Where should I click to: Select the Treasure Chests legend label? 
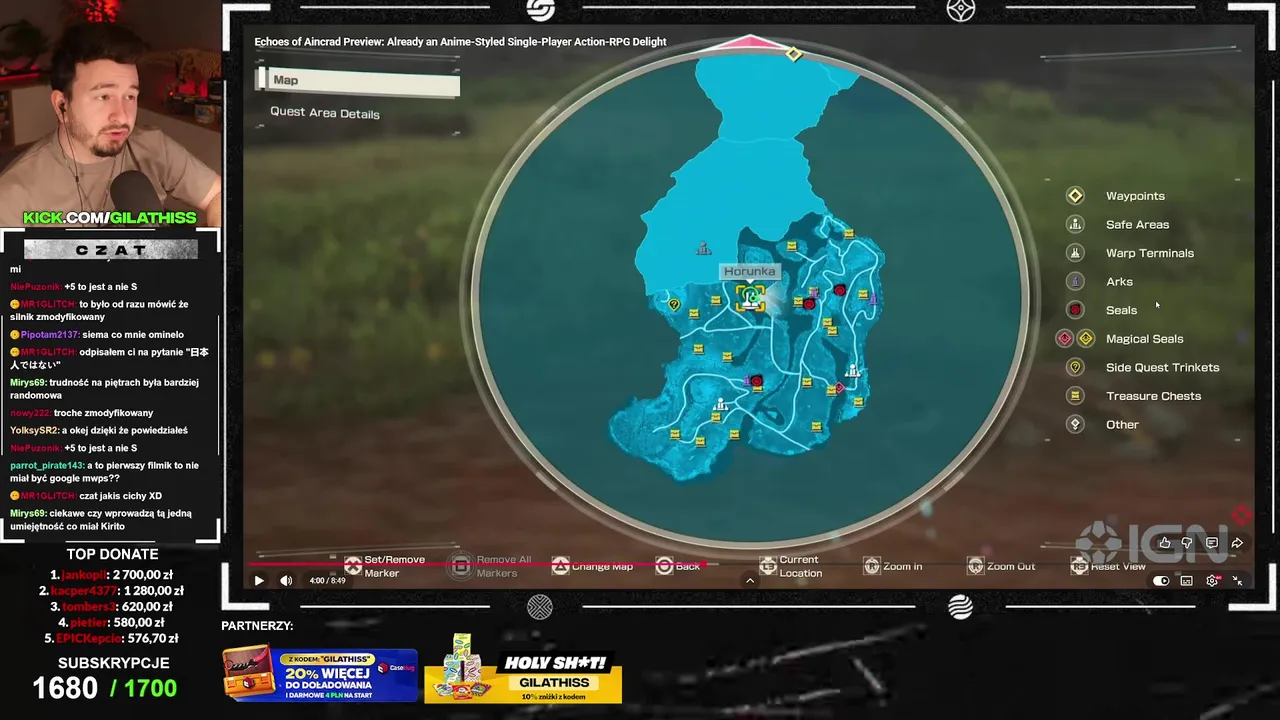point(1153,396)
